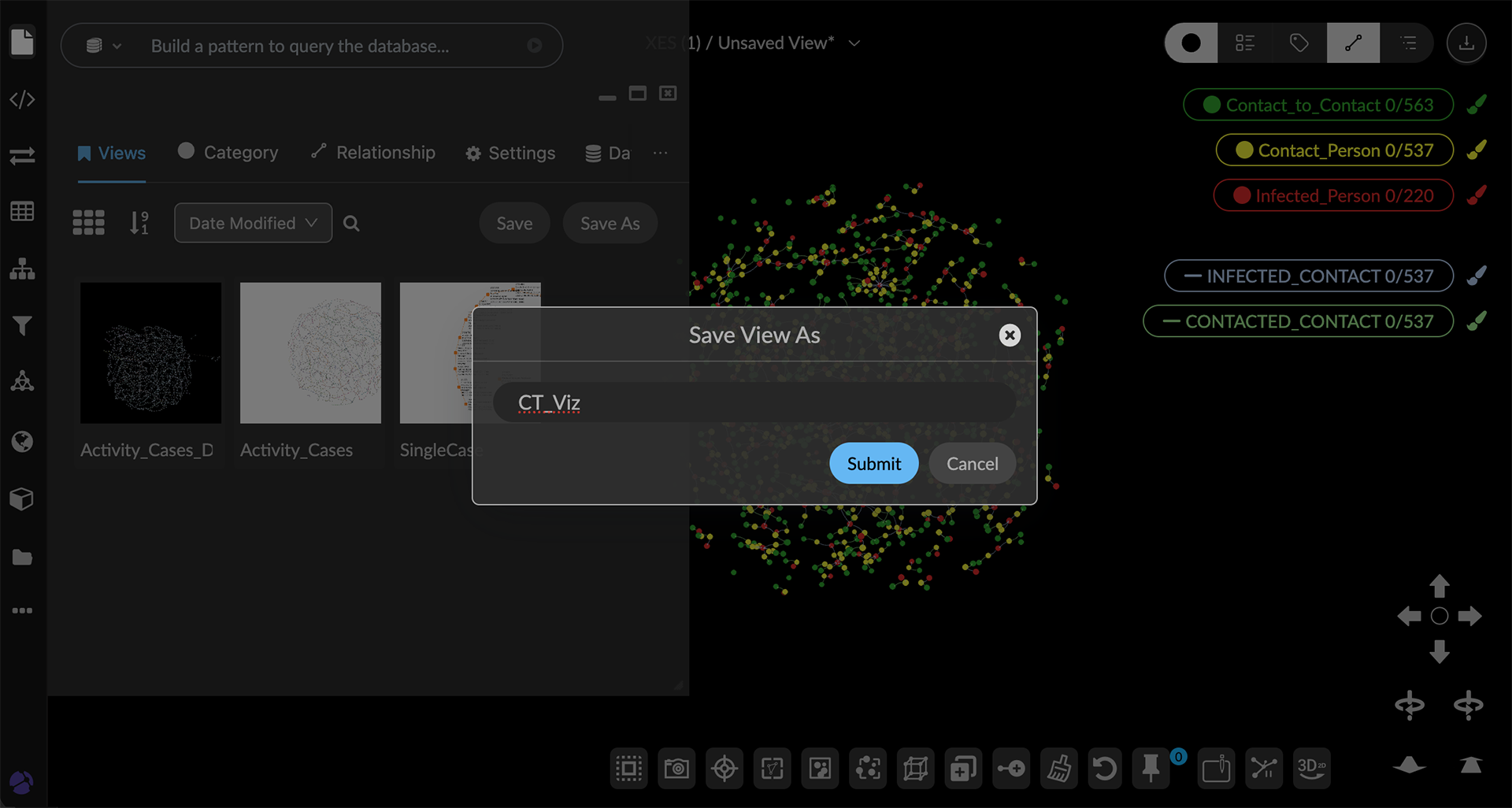The image size is (1512, 808).
Task: Toggle the 3D view mode
Action: click(x=1311, y=768)
